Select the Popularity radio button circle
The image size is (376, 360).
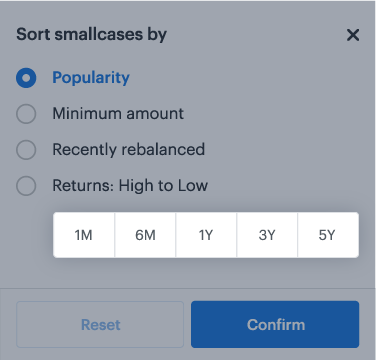[x=26, y=78]
